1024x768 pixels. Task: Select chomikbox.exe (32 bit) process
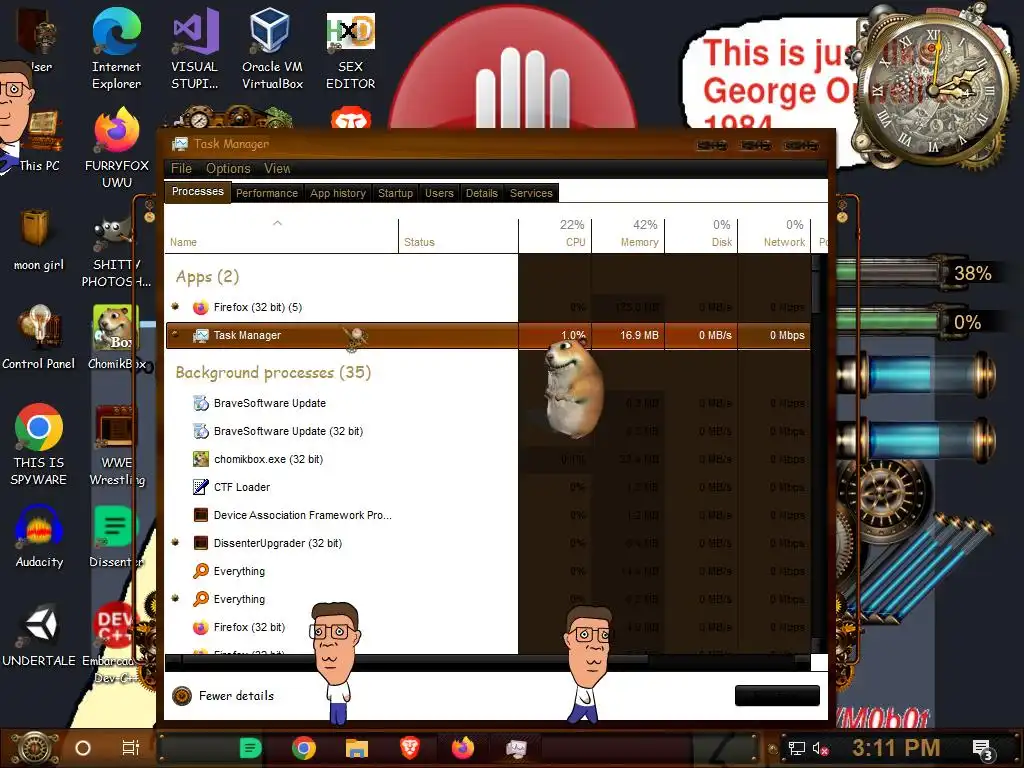(x=487, y=459)
